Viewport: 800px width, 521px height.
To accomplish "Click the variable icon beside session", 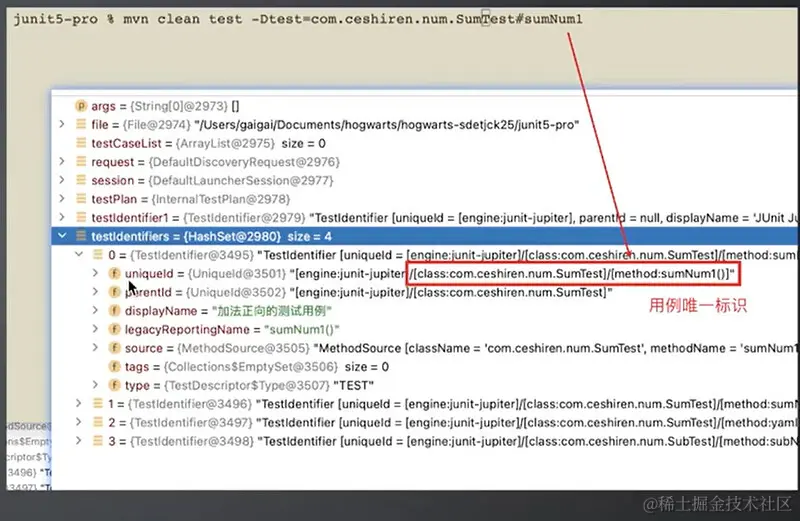I will click(x=81, y=180).
